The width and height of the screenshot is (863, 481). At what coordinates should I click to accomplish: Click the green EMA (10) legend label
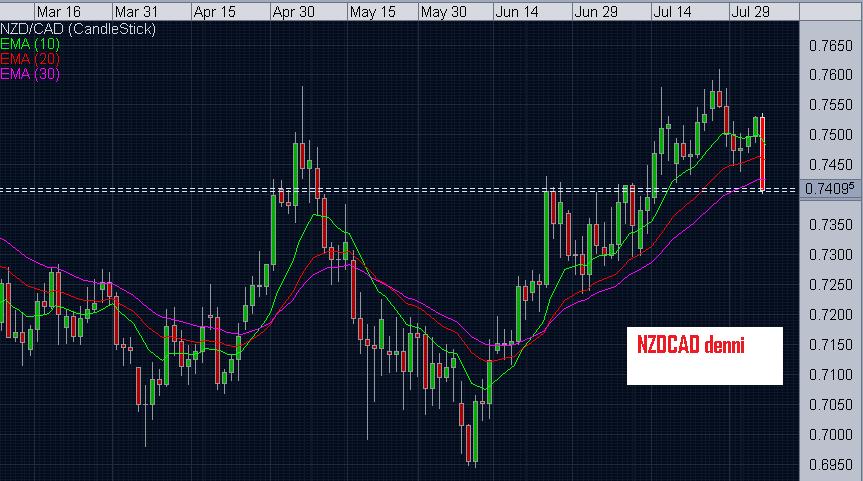(x=30, y=44)
